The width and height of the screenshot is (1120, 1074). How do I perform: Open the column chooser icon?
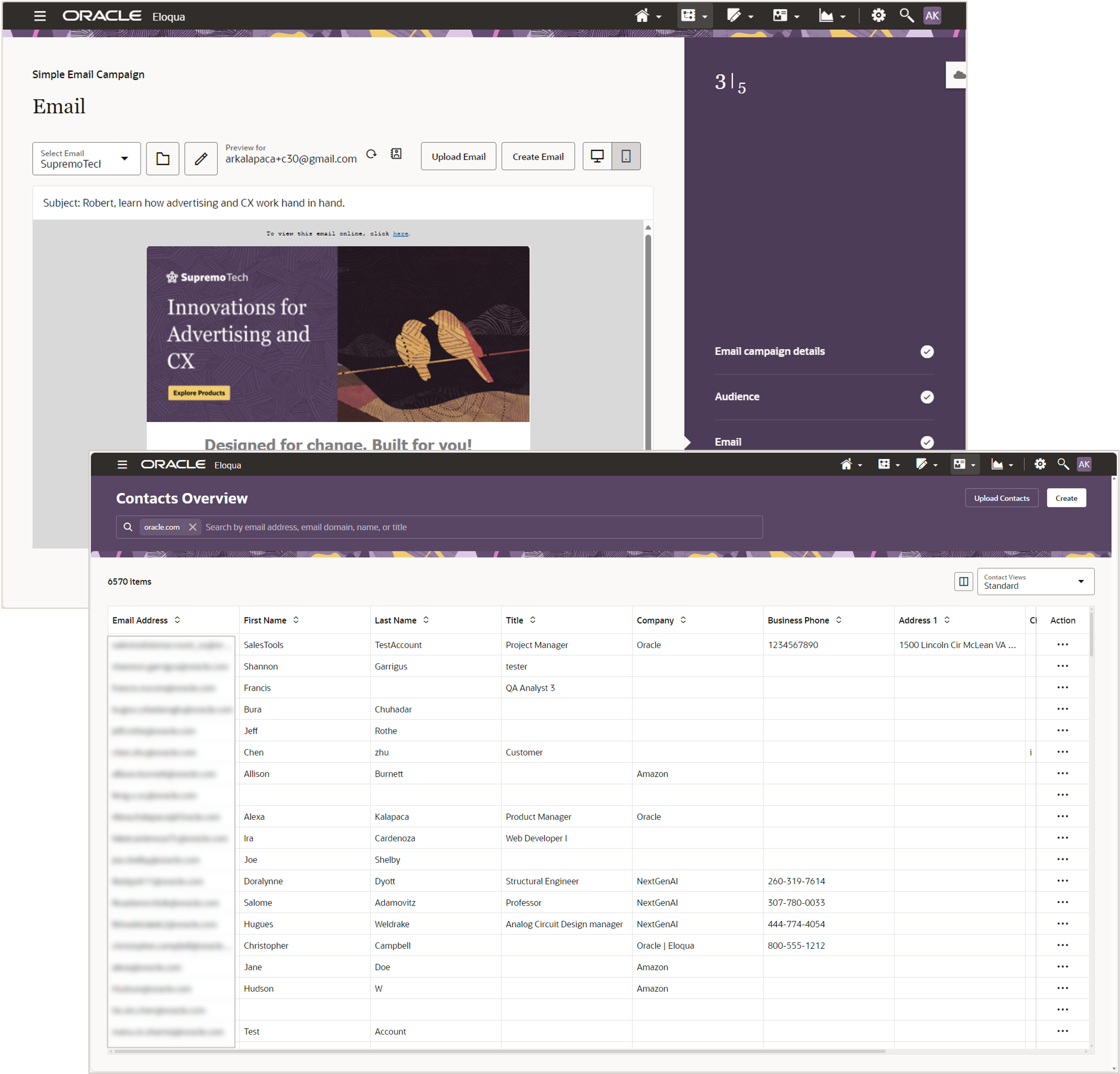pos(963,581)
